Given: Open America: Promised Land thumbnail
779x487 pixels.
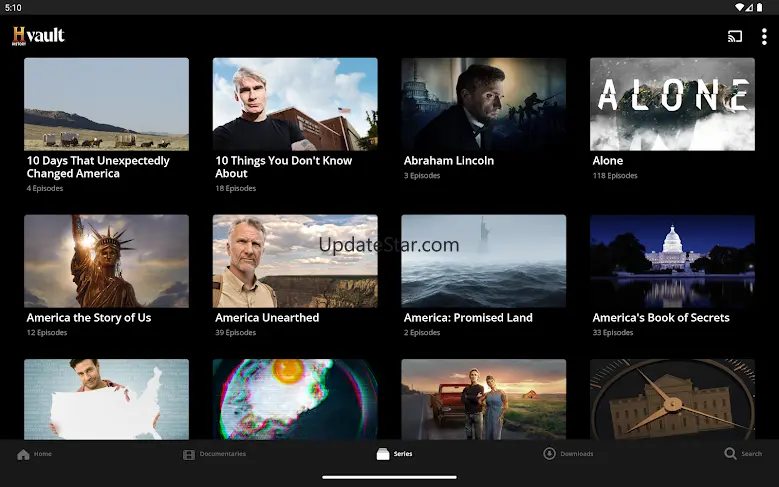Looking at the screenshot, I should [x=483, y=261].
